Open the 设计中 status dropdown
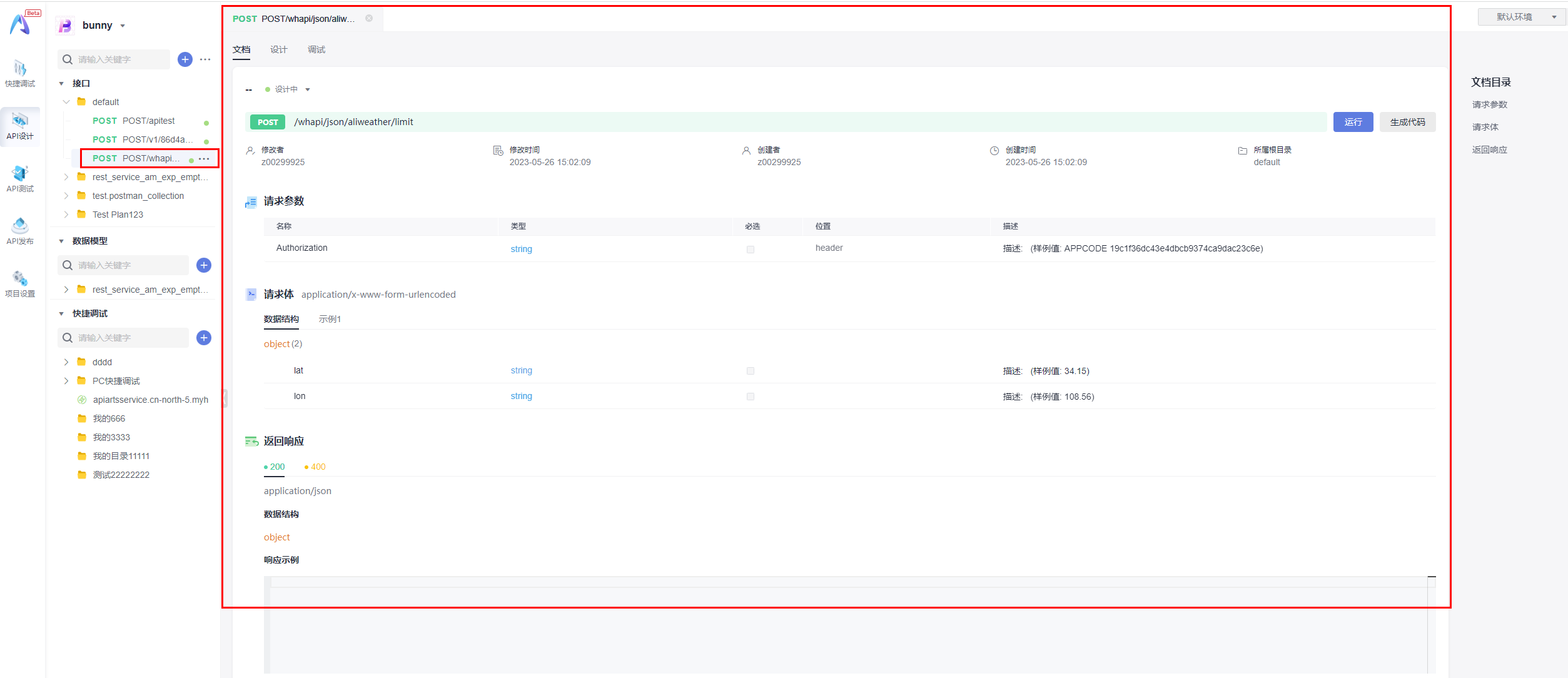The height and width of the screenshot is (678, 1568). click(x=288, y=89)
